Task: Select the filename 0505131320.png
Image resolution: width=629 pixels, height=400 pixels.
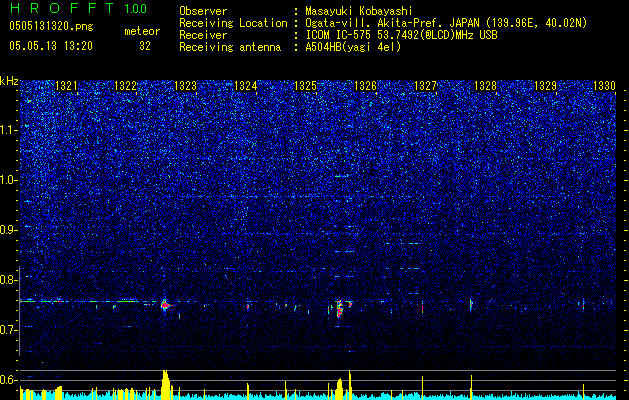Action: coord(51,26)
